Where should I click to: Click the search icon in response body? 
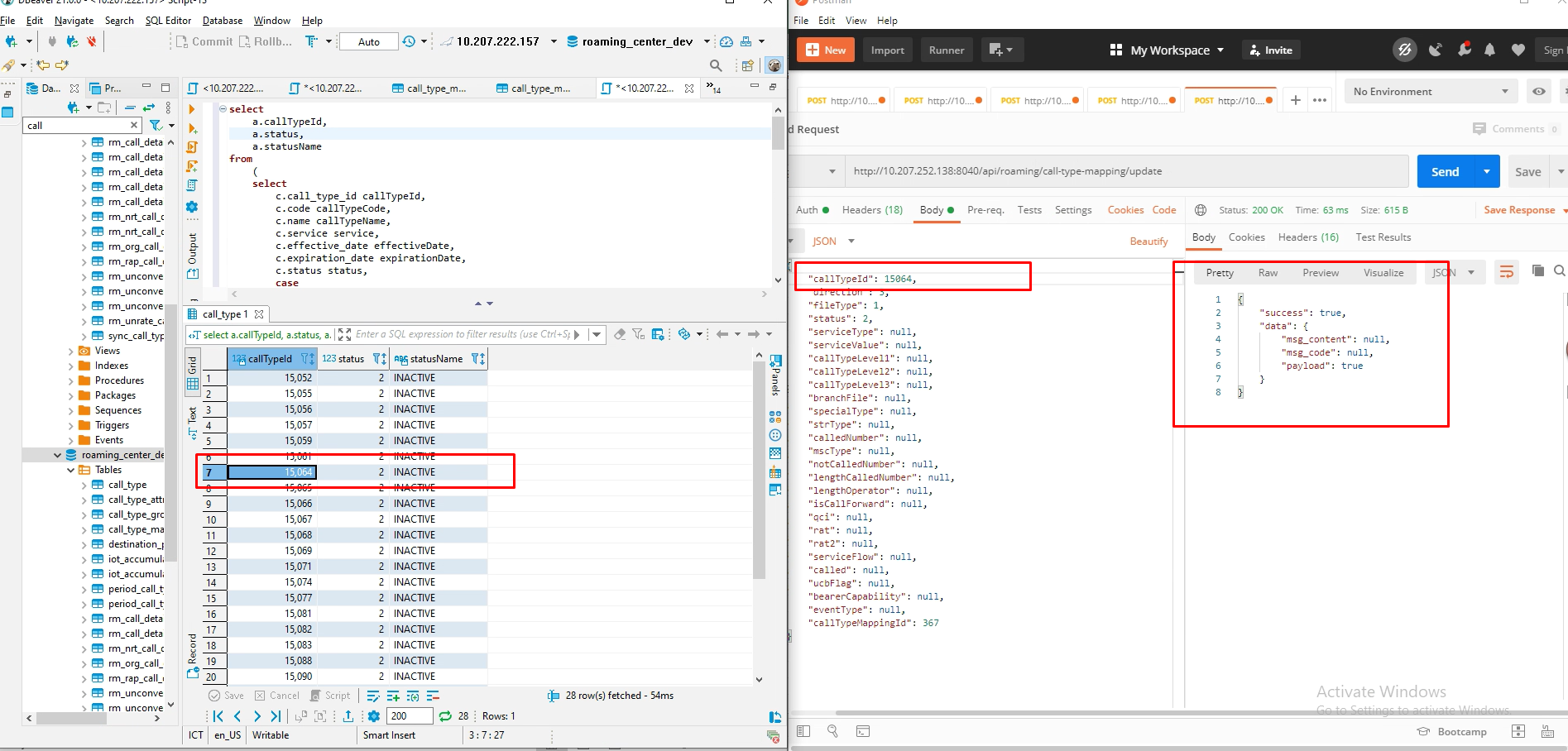click(x=1559, y=271)
